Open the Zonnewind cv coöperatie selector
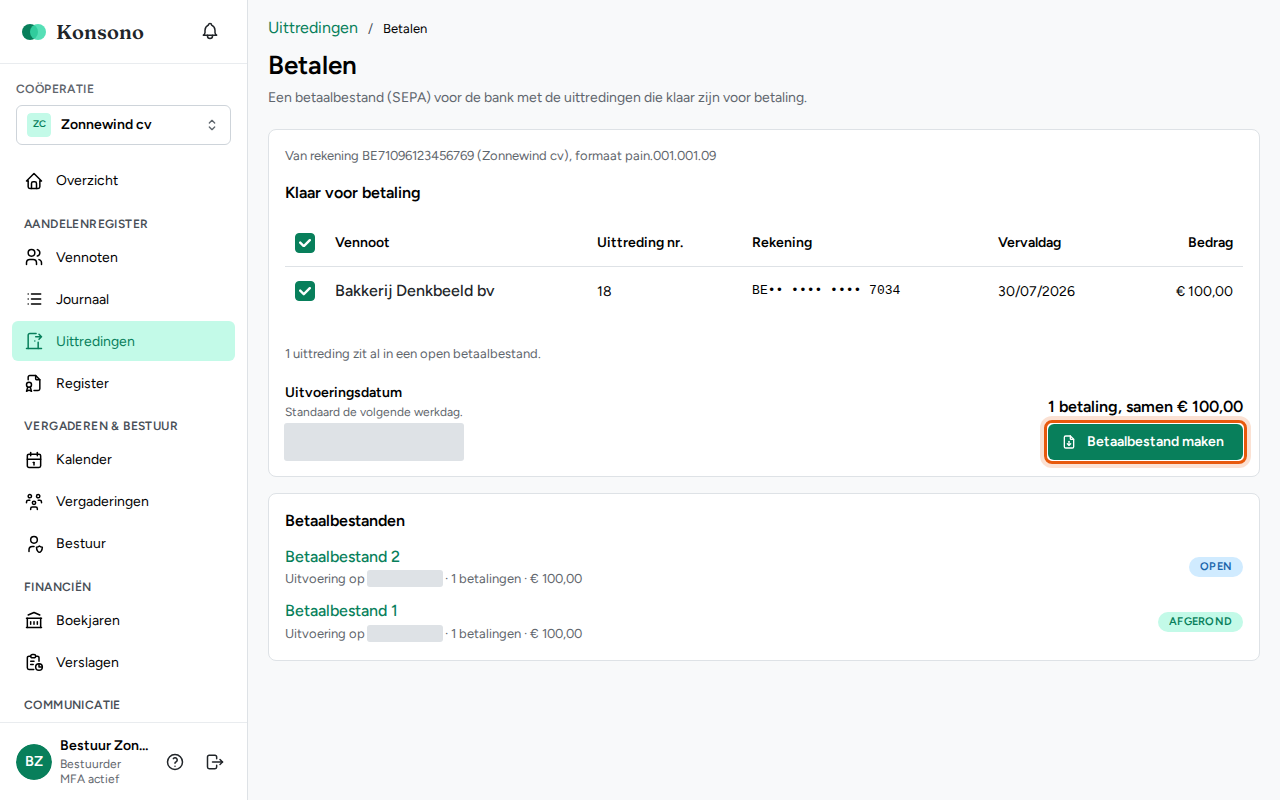Screen dimensions: 1280x800 [123, 125]
